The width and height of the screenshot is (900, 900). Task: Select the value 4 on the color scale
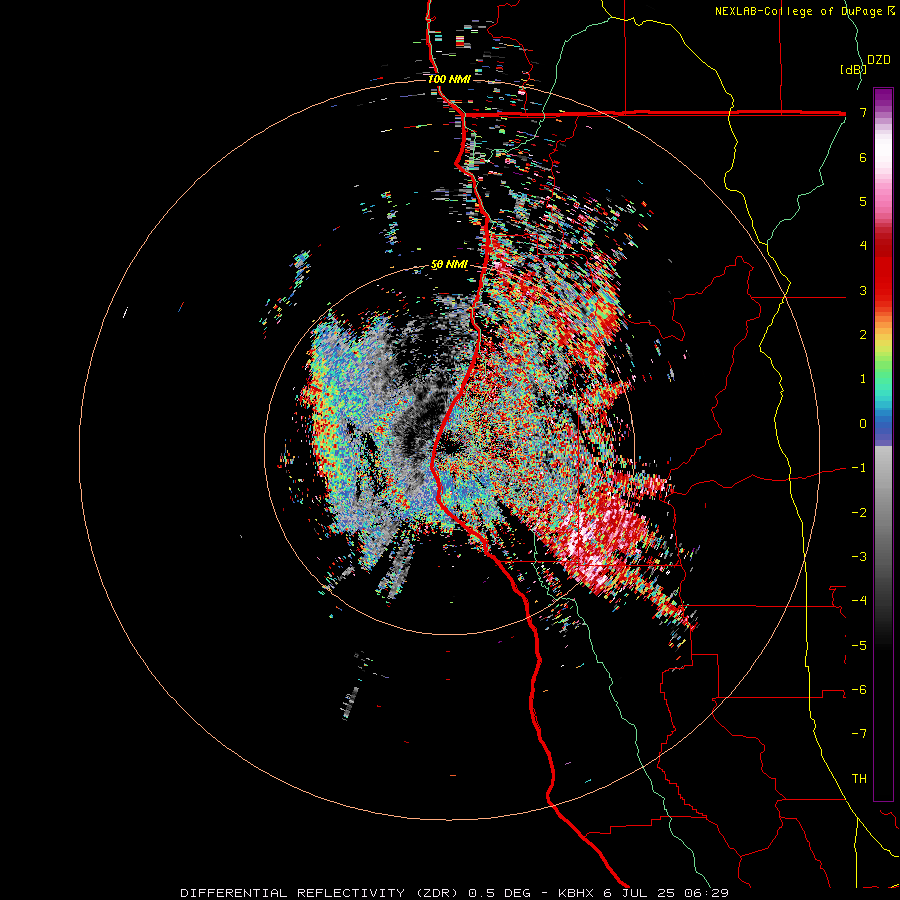click(x=863, y=246)
